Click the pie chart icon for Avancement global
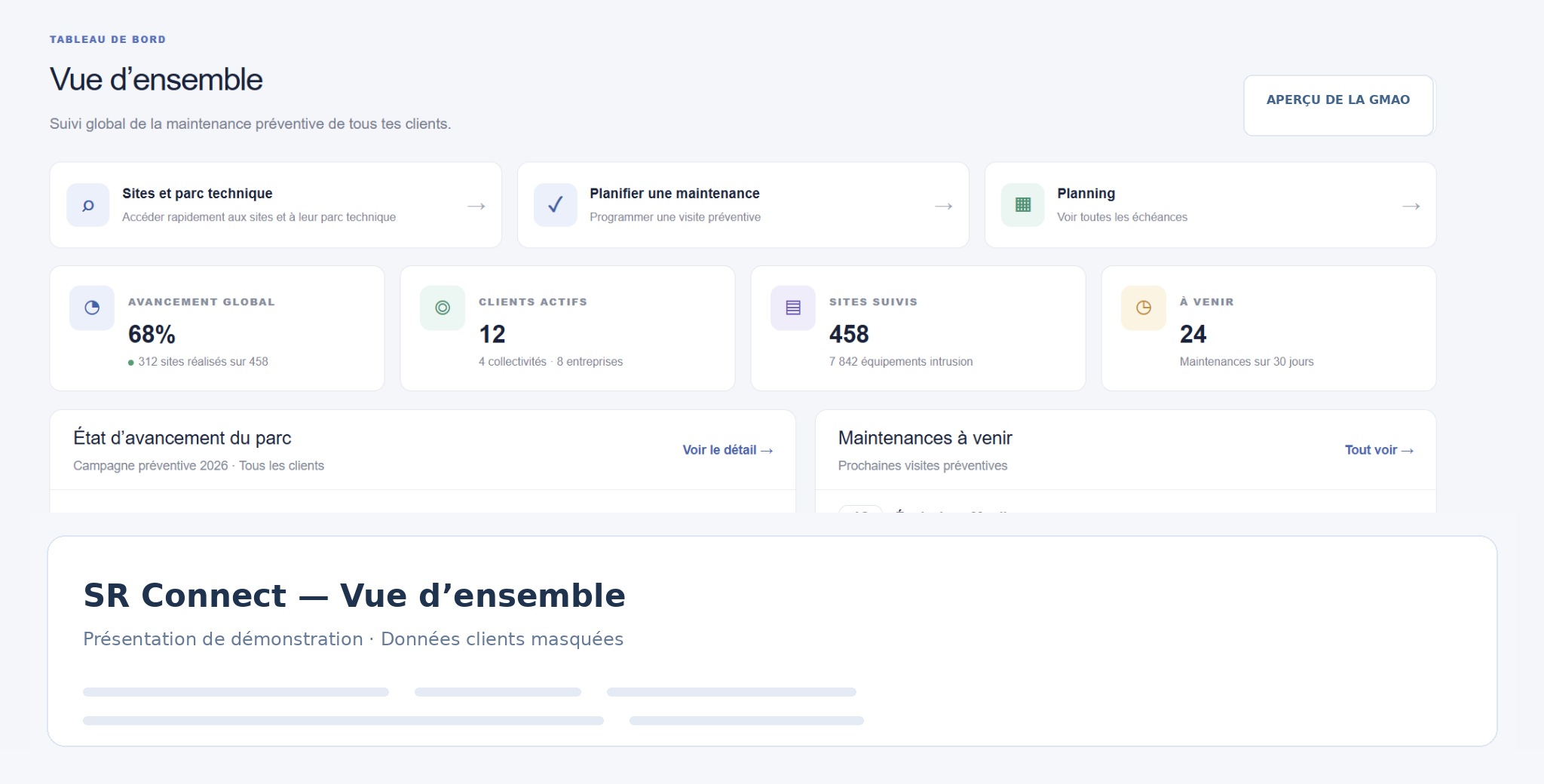 (92, 308)
